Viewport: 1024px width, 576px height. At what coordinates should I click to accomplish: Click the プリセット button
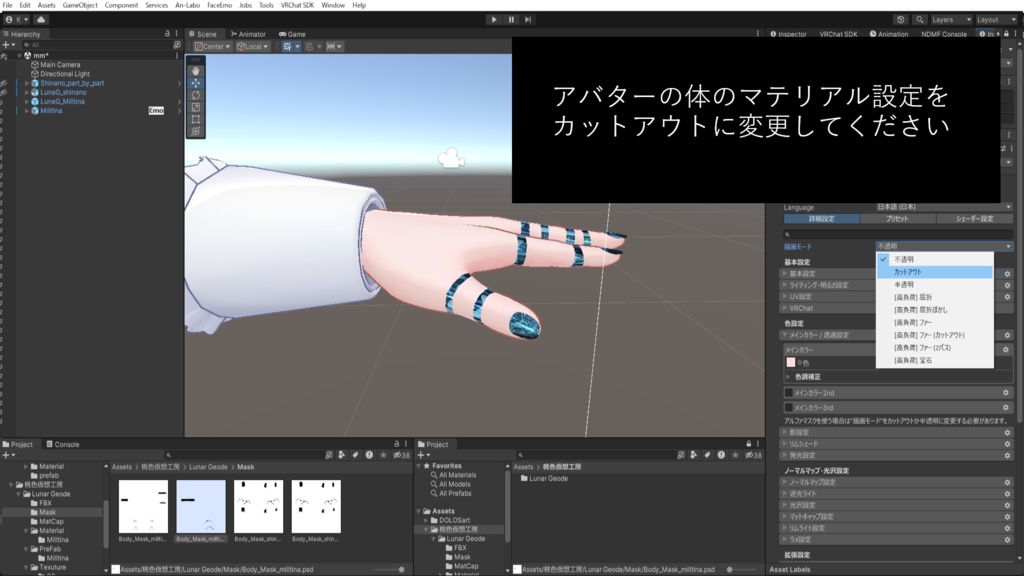coord(897,219)
